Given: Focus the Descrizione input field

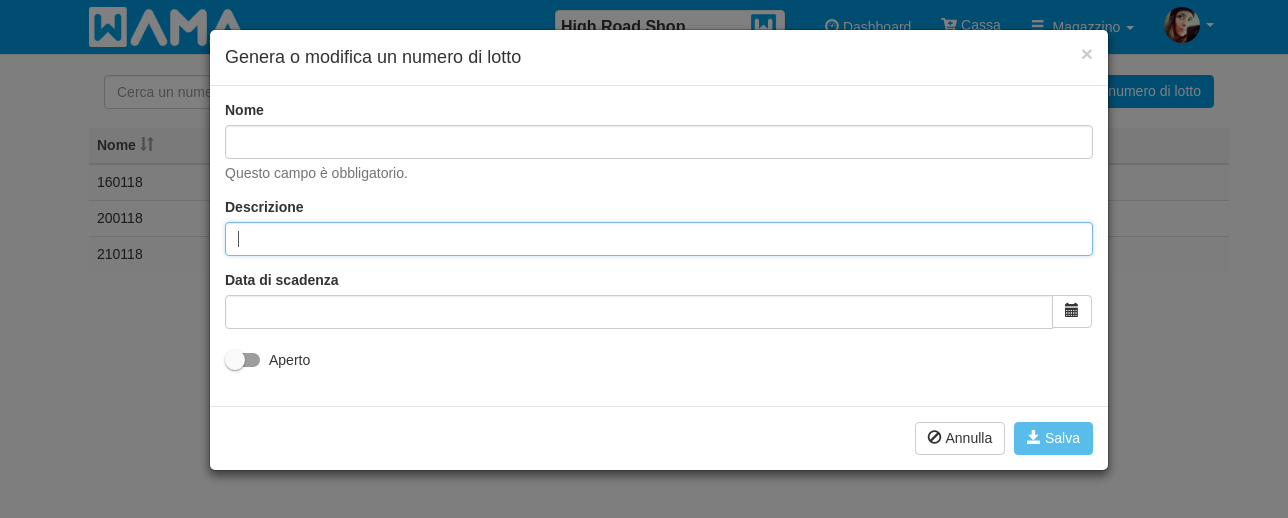Looking at the screenshot, I should [659, 239].
